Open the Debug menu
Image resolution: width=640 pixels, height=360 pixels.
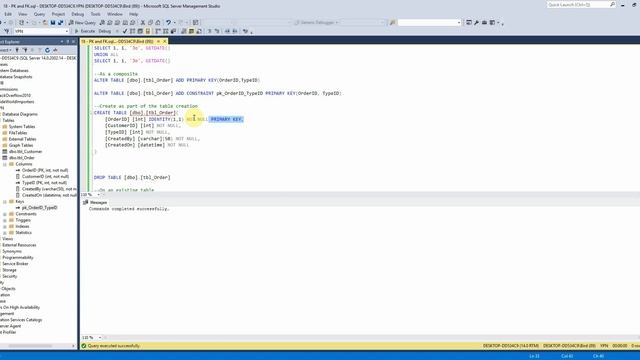tap(78, 14)
